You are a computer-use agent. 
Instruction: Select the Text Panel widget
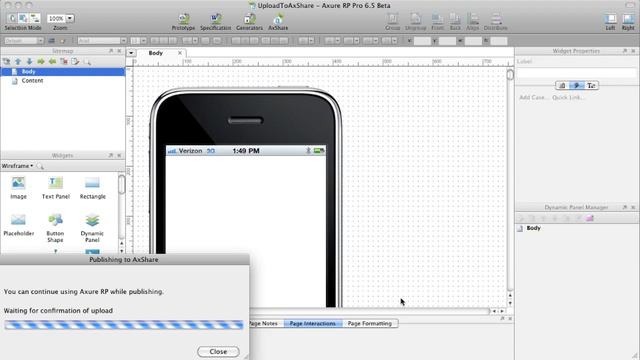point(56,188)
